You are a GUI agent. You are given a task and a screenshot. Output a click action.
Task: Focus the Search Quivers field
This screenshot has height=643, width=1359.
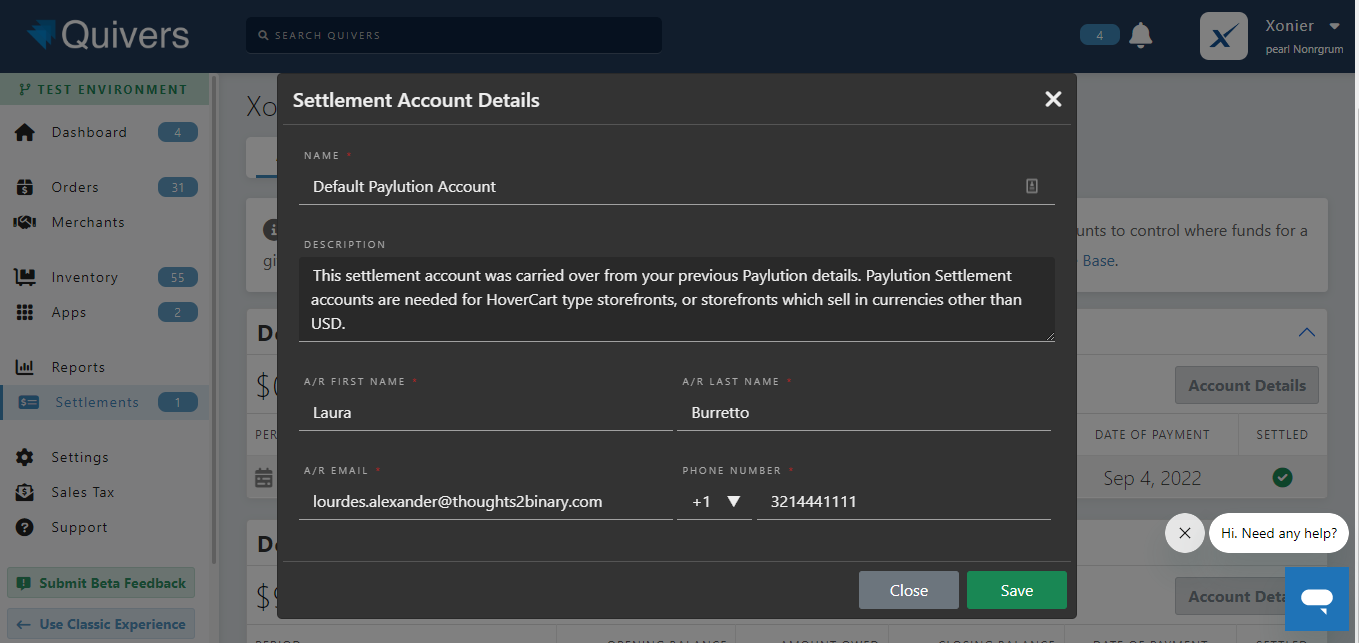(454, 35)
